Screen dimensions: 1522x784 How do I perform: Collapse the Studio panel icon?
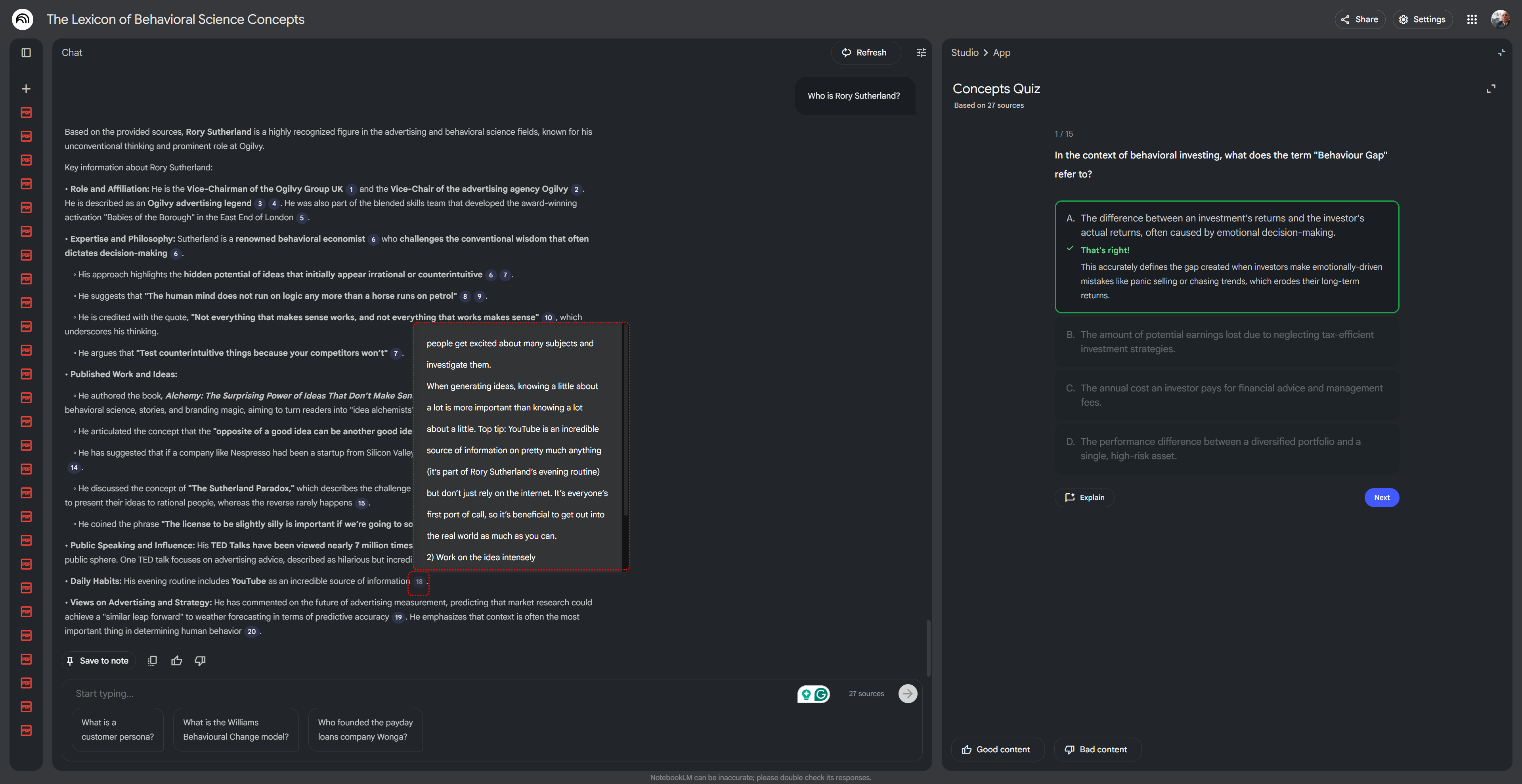point(1501,53)
